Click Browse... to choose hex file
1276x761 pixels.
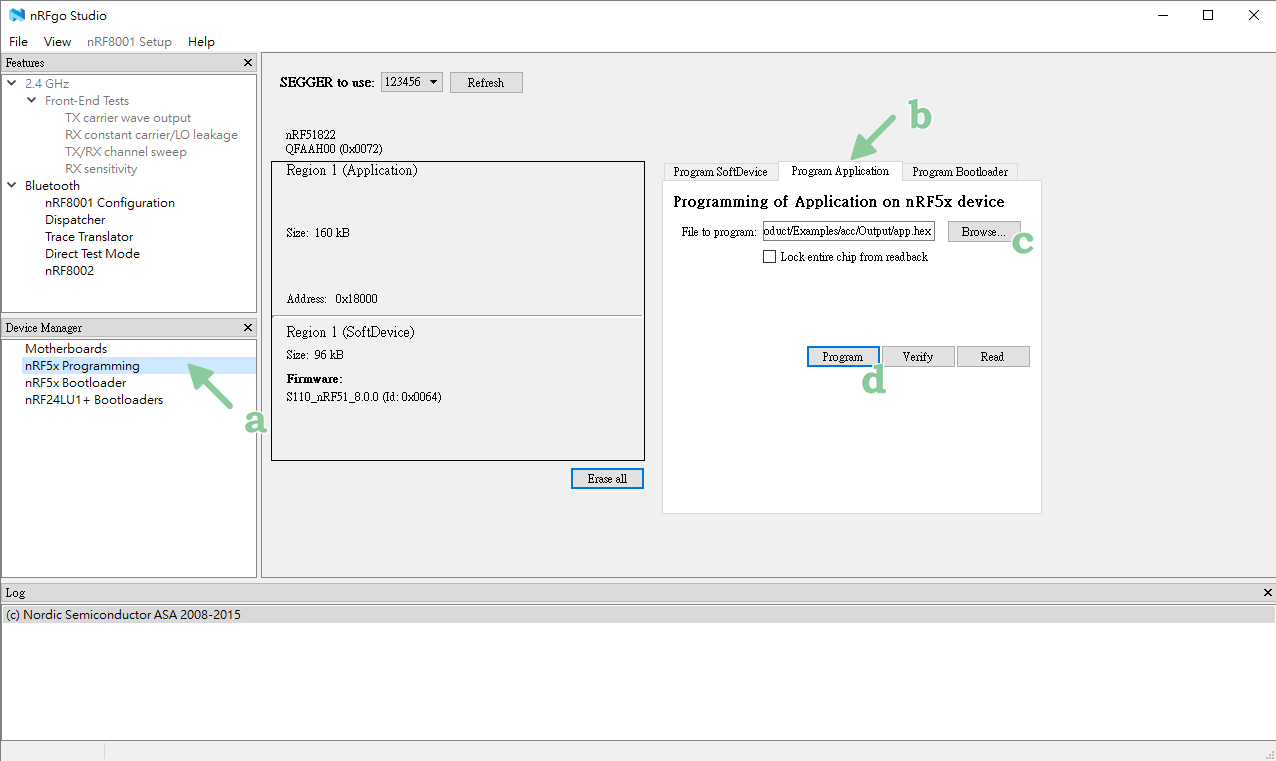click(x=984, y=232)
